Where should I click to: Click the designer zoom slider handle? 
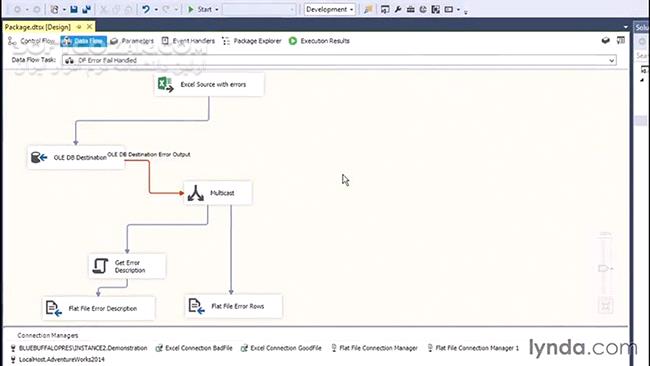pos(605,269)
